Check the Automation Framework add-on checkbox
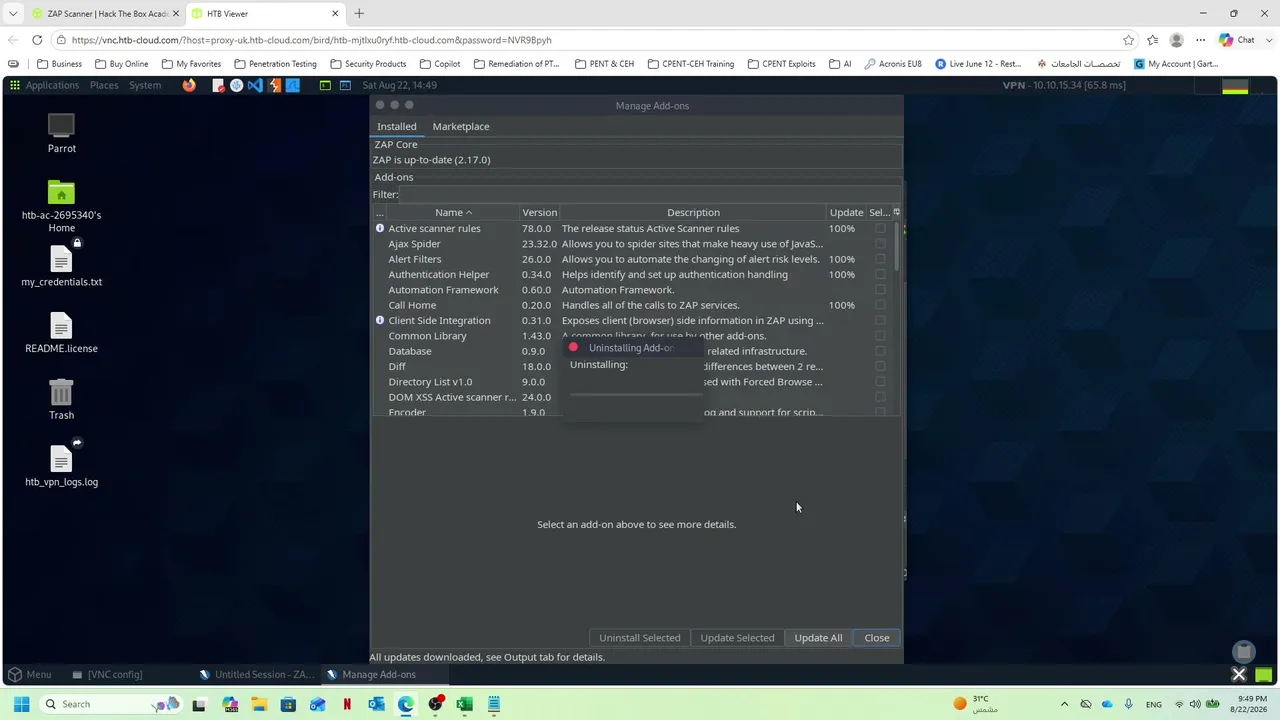Image resolution: width=1280 pixels, height=720 pixels. [x=880, y=290]
